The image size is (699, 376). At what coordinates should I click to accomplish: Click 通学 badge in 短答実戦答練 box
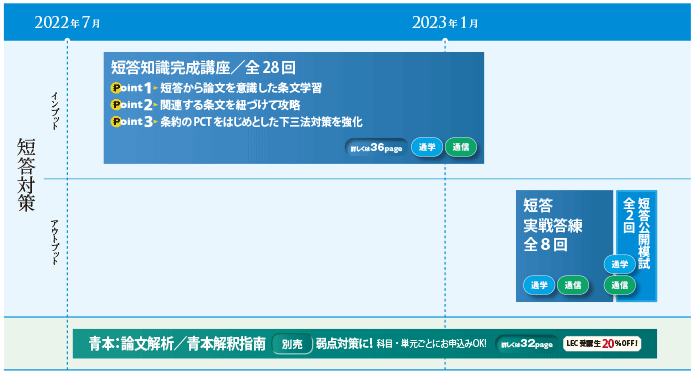tap(539, 285)
